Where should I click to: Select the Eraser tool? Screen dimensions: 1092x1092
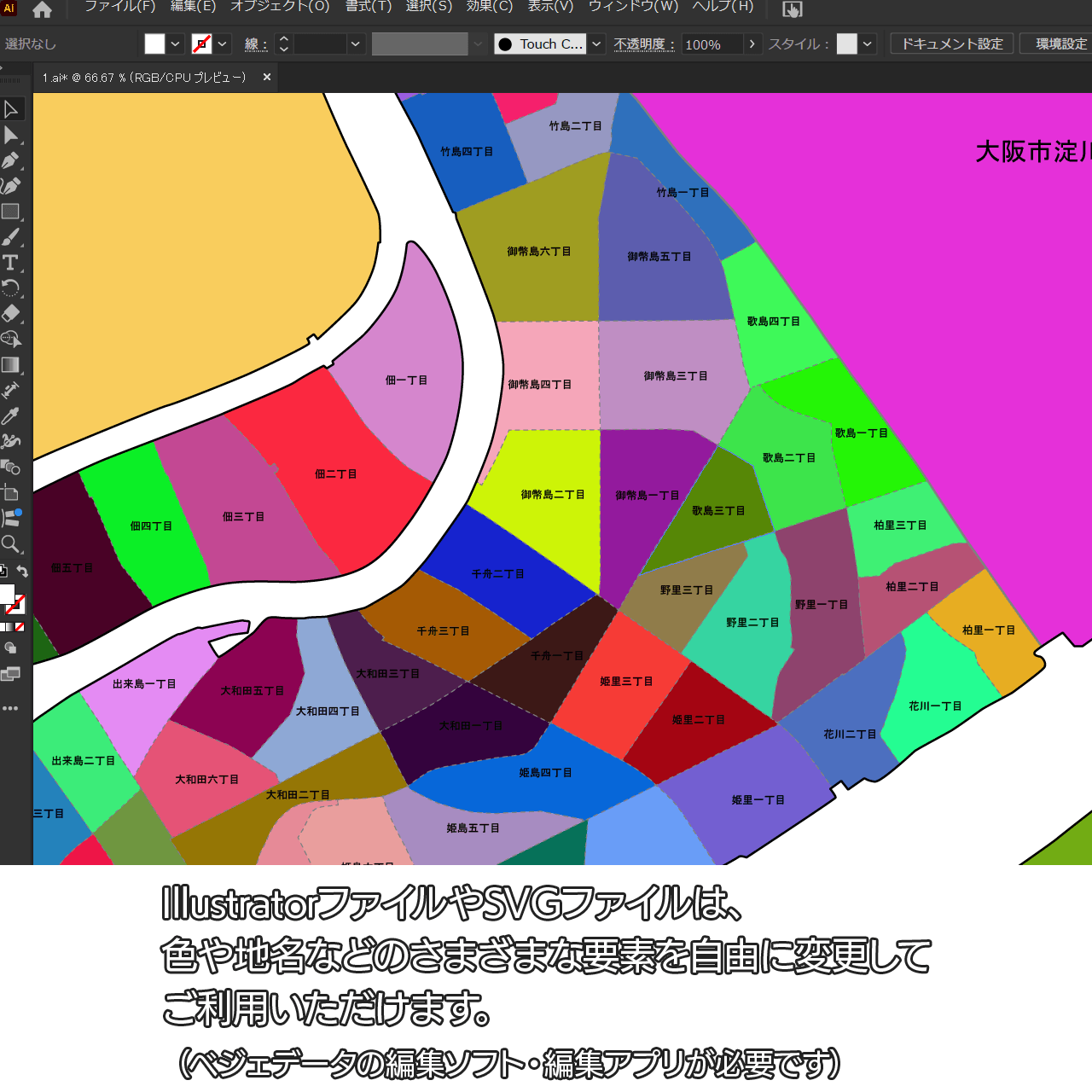(x=11, y=314)
